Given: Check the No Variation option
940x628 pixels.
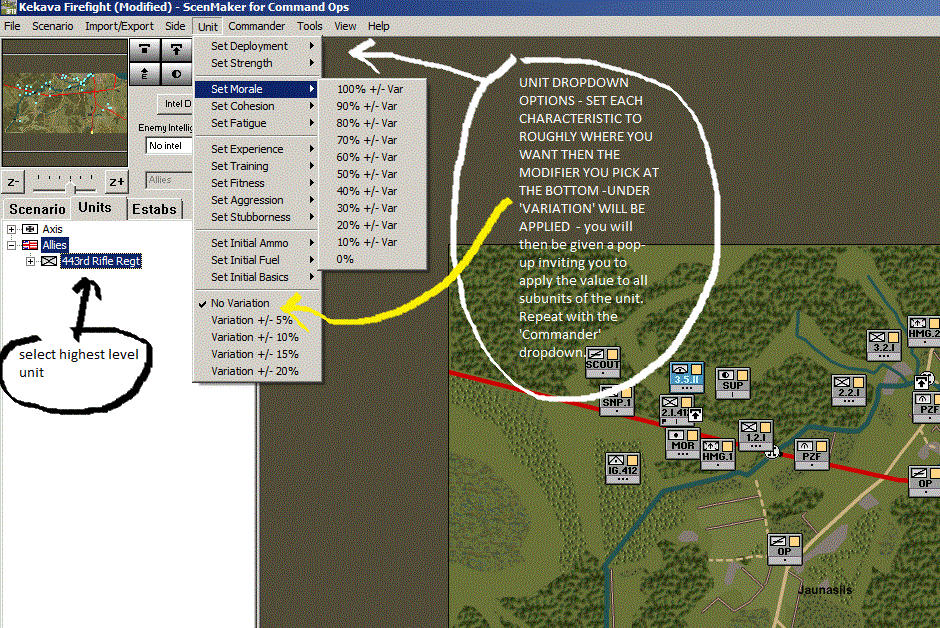Looking at the screenshot, I should [x=240, y=303].
